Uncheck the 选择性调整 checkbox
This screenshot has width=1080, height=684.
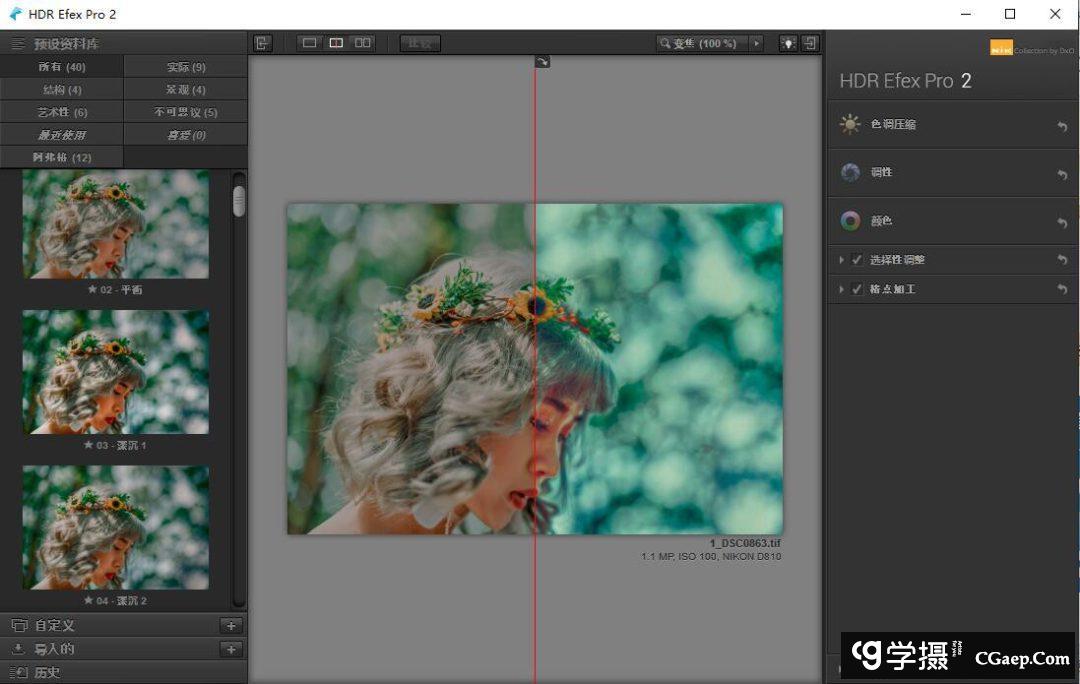pos(857,260)
